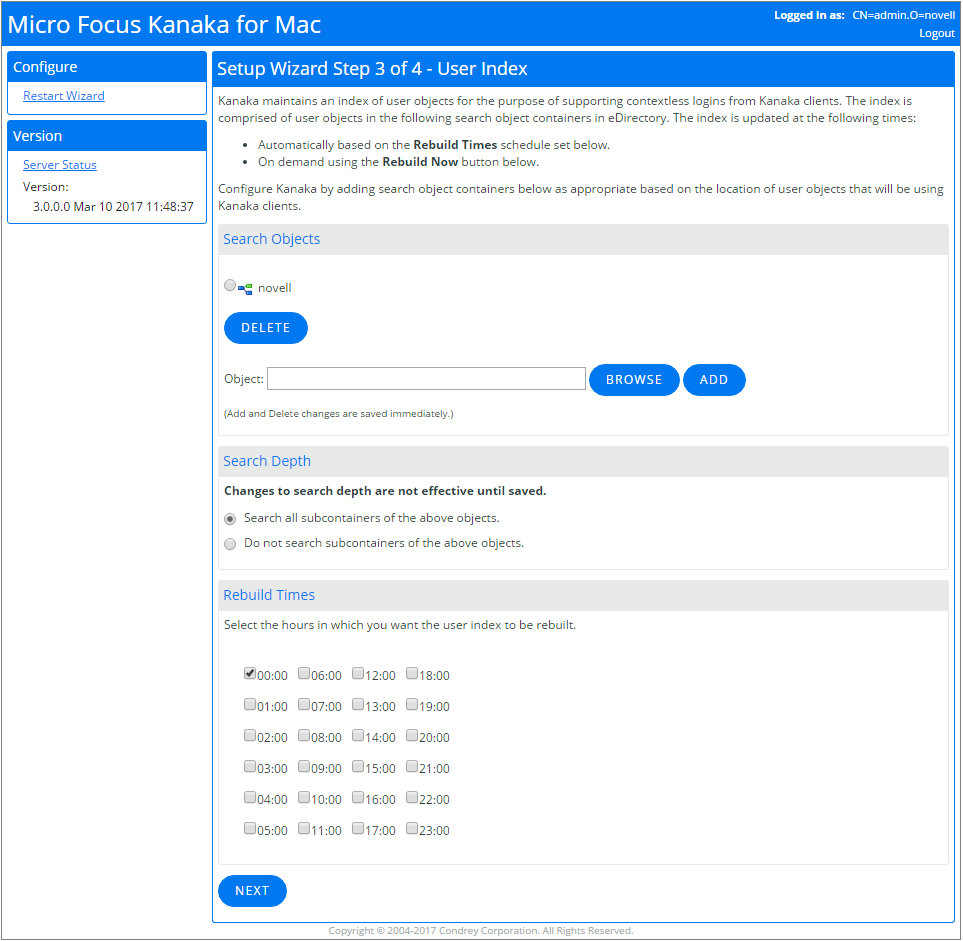
Task: Select the 09:00 rebuild time
Action: coord(303,766)
